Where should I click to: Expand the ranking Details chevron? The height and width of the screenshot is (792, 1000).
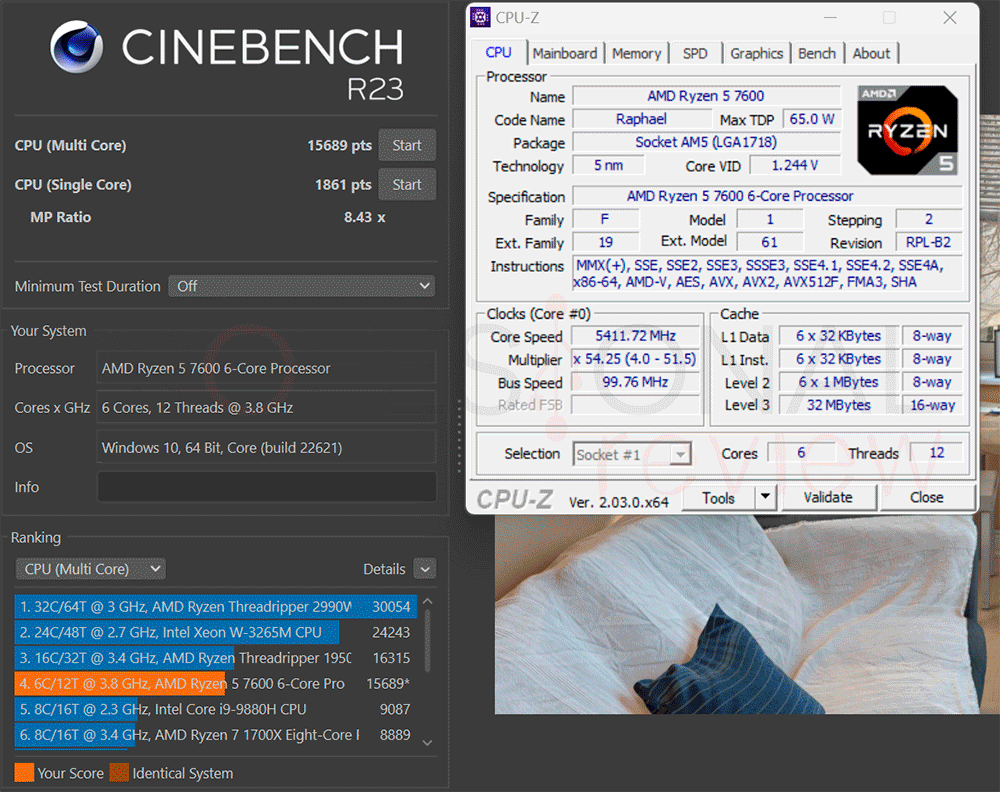[x=425, y=569]
